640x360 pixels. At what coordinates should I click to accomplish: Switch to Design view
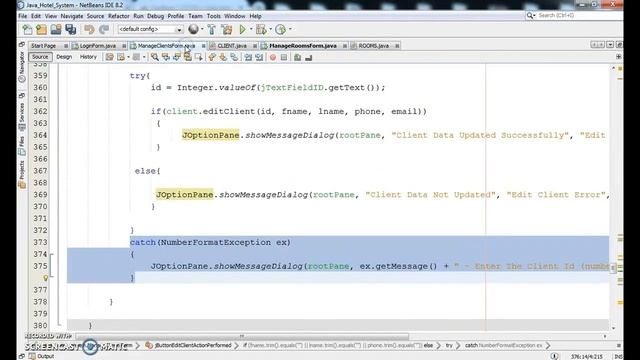tap(64, 57)
